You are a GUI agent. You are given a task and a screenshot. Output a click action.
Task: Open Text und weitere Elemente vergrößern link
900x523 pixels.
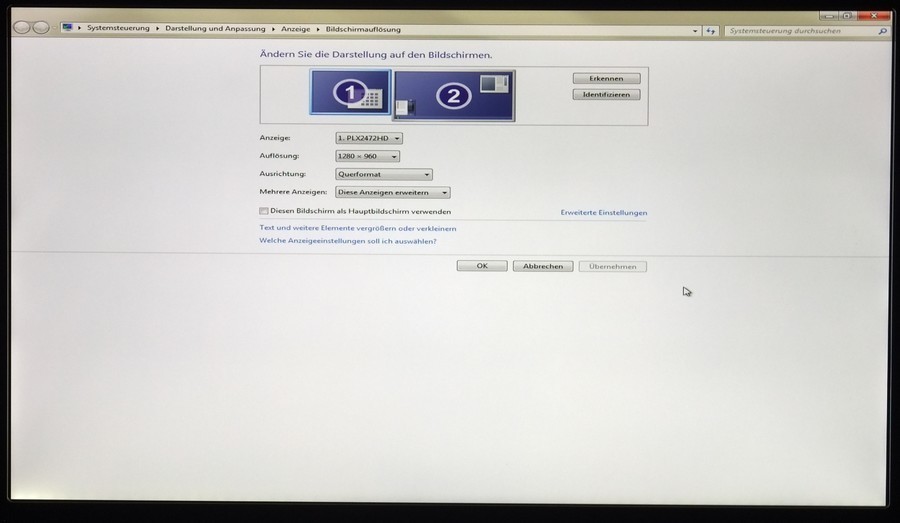click(358, 228)
